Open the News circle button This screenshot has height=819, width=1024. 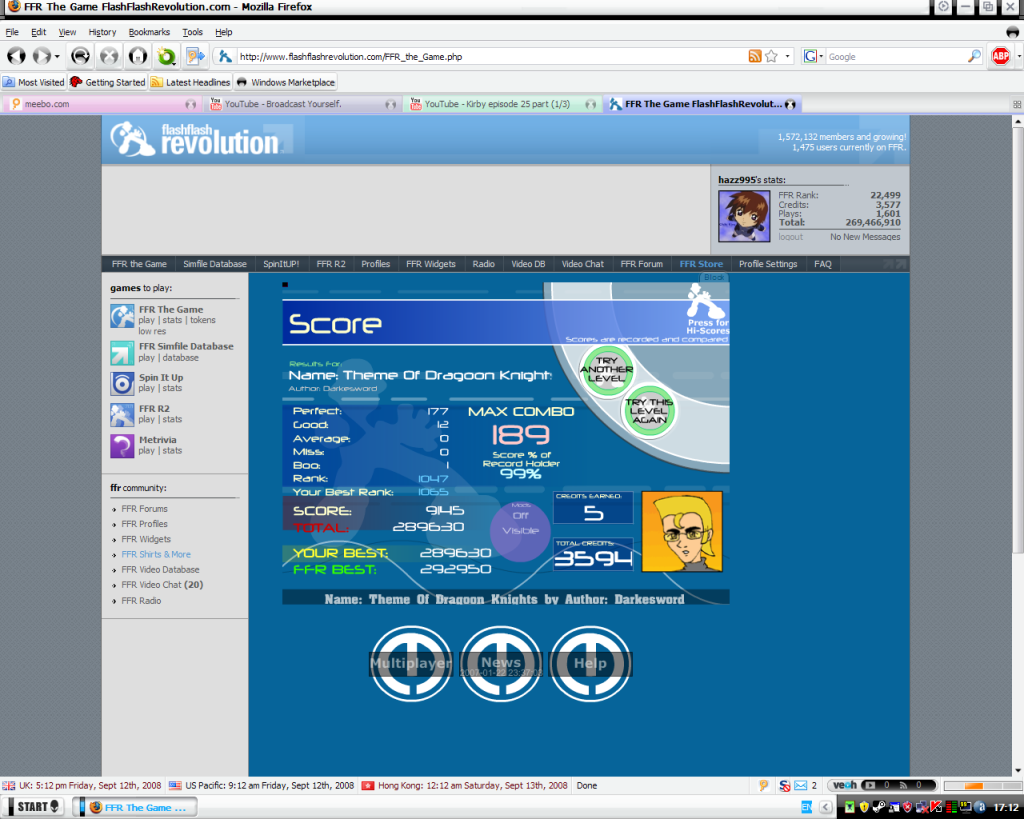point(501,663)
